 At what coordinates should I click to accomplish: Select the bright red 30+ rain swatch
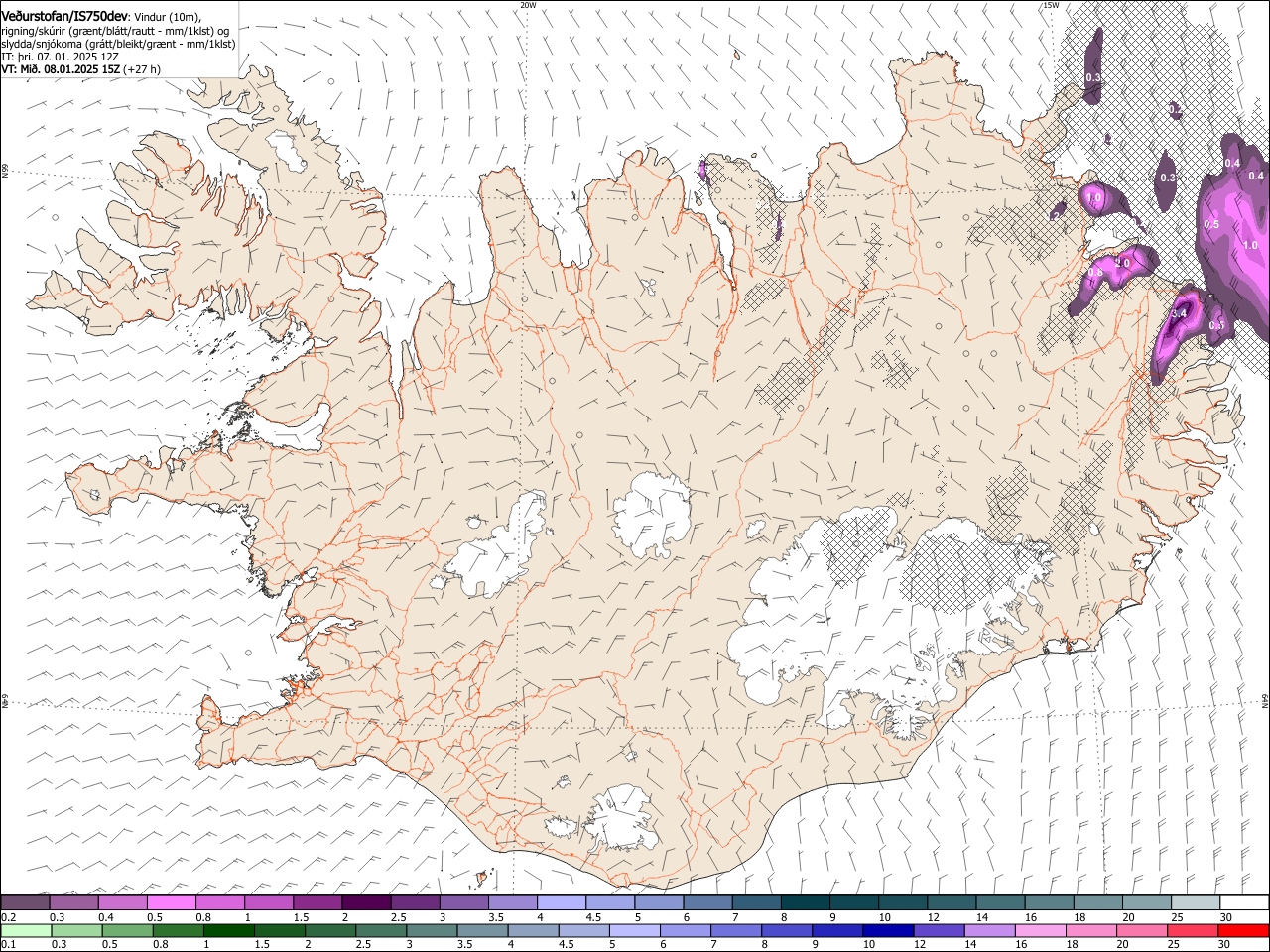coord(1243,930)
